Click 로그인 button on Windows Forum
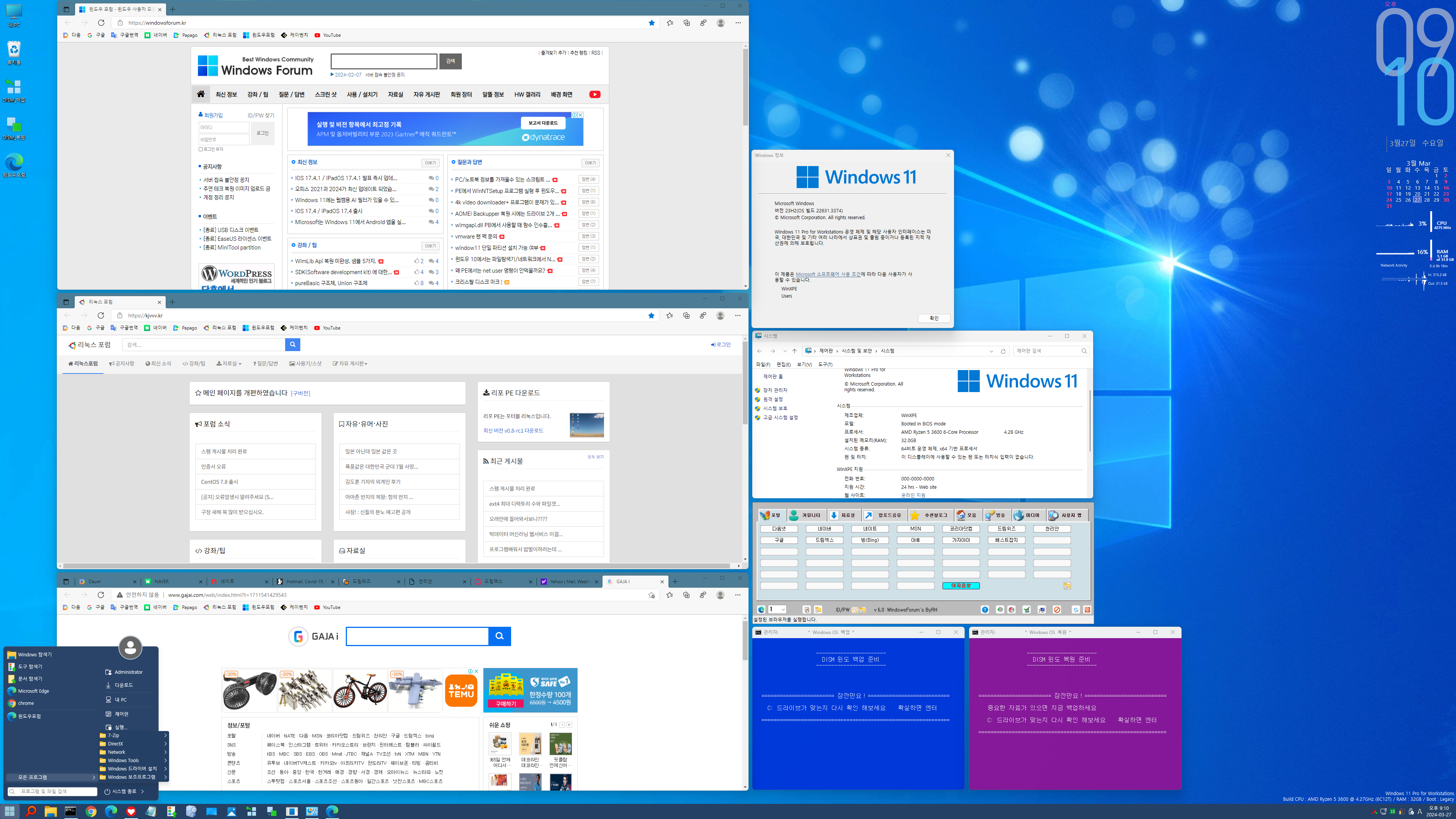 [262, 133]
